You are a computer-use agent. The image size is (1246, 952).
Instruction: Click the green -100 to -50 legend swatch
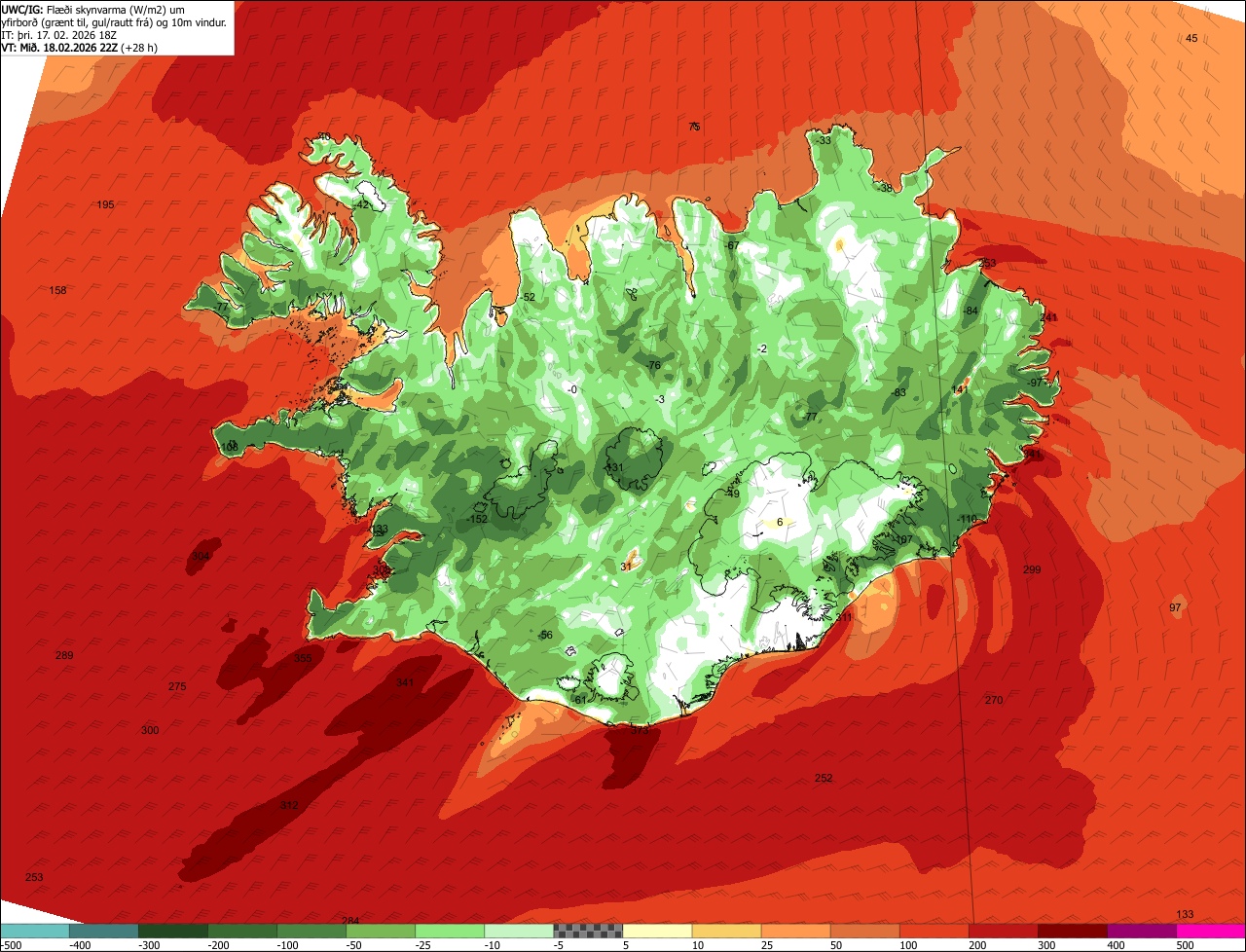(311, 931)
